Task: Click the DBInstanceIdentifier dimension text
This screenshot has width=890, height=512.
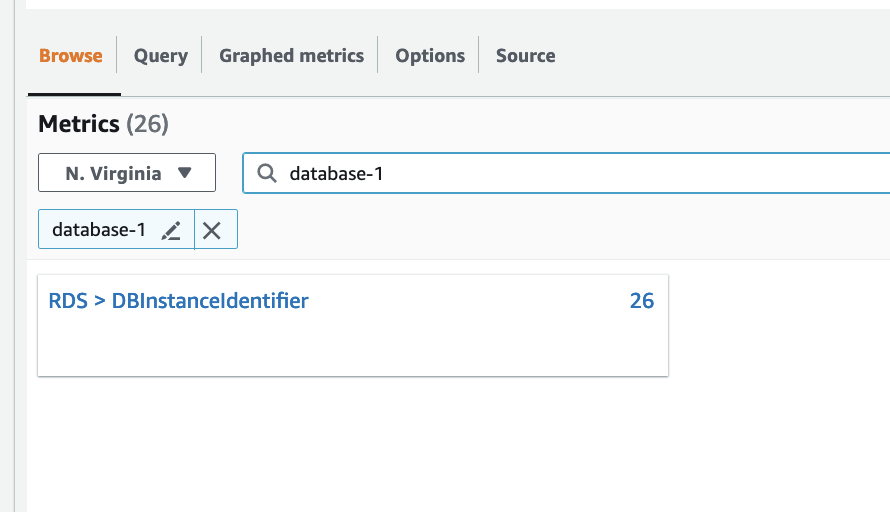Action: click(210, 300)
